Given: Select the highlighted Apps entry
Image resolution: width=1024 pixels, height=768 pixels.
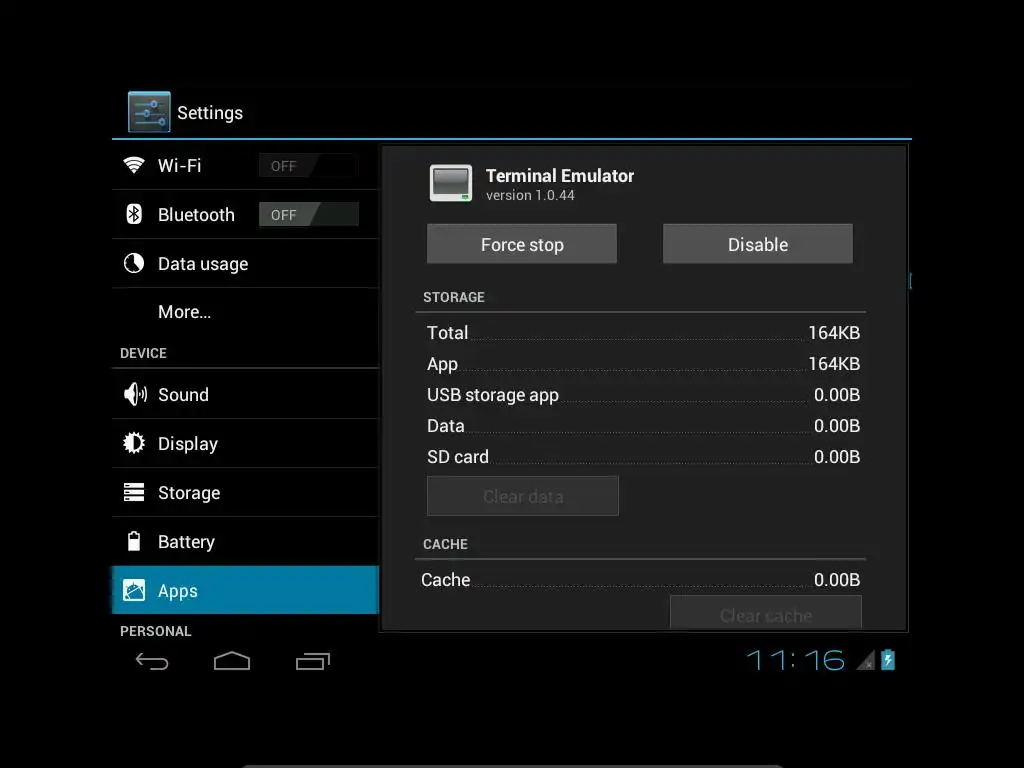Looking at the screenshot, I should (x=246, y=590).
